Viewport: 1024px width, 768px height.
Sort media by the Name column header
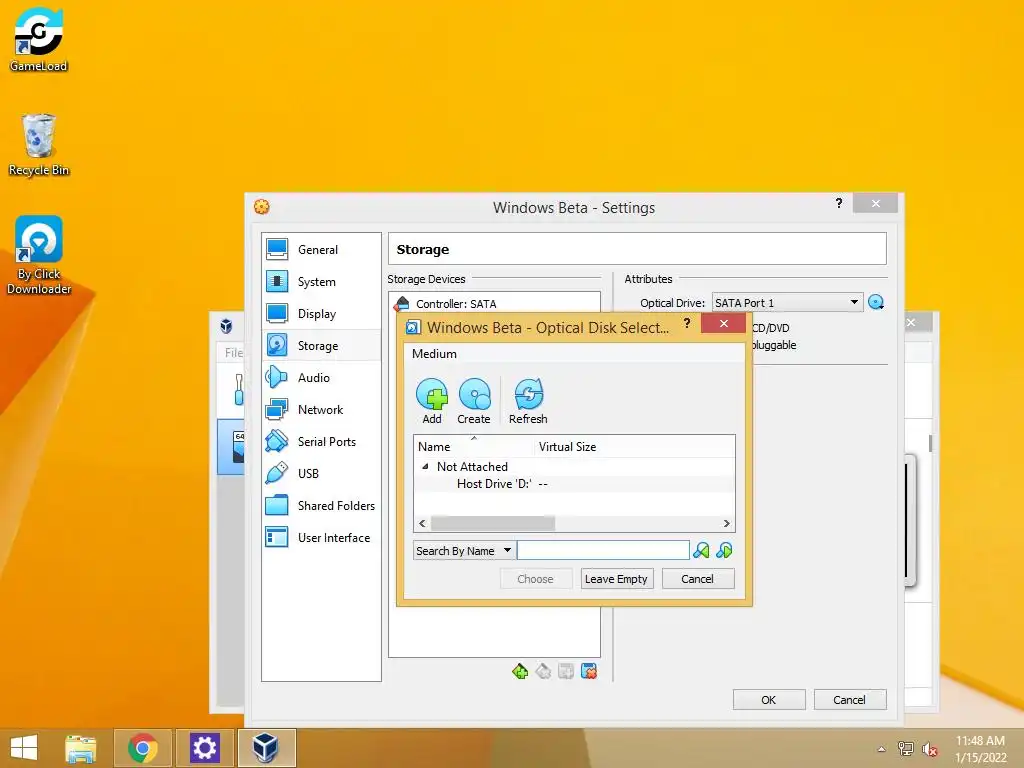[x=474, y=447]
